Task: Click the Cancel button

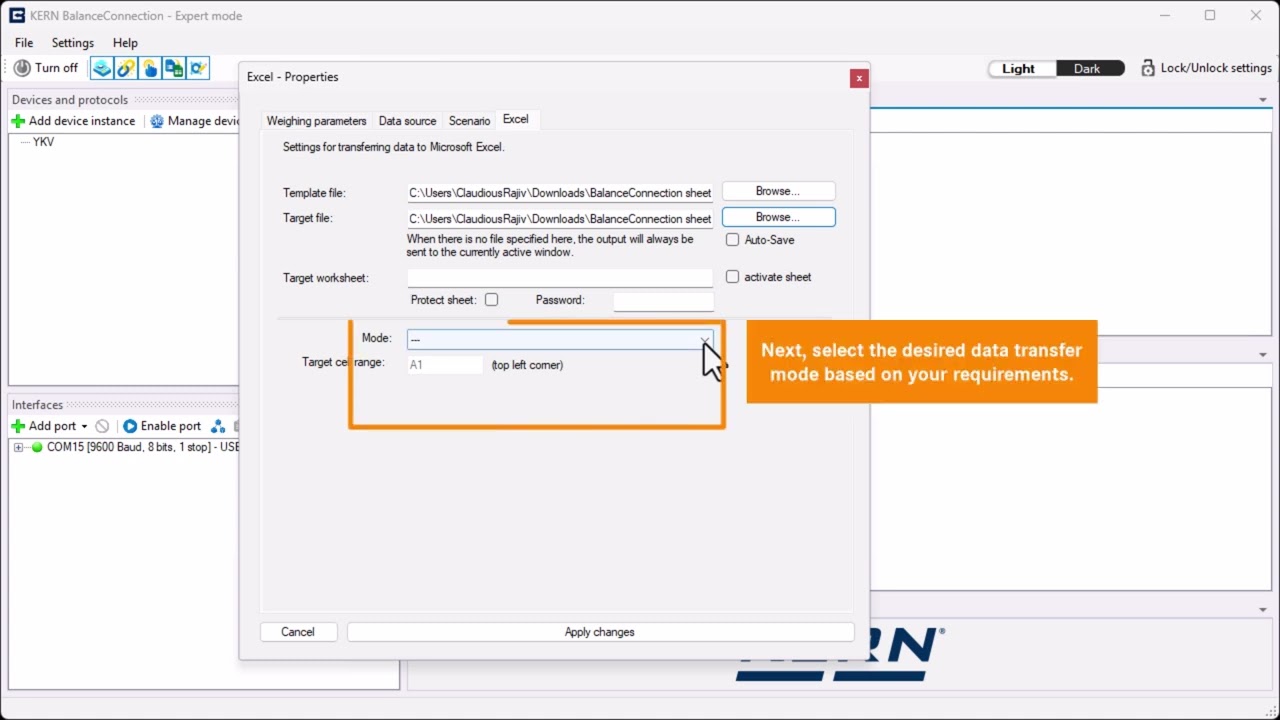Action: point(298,632)
